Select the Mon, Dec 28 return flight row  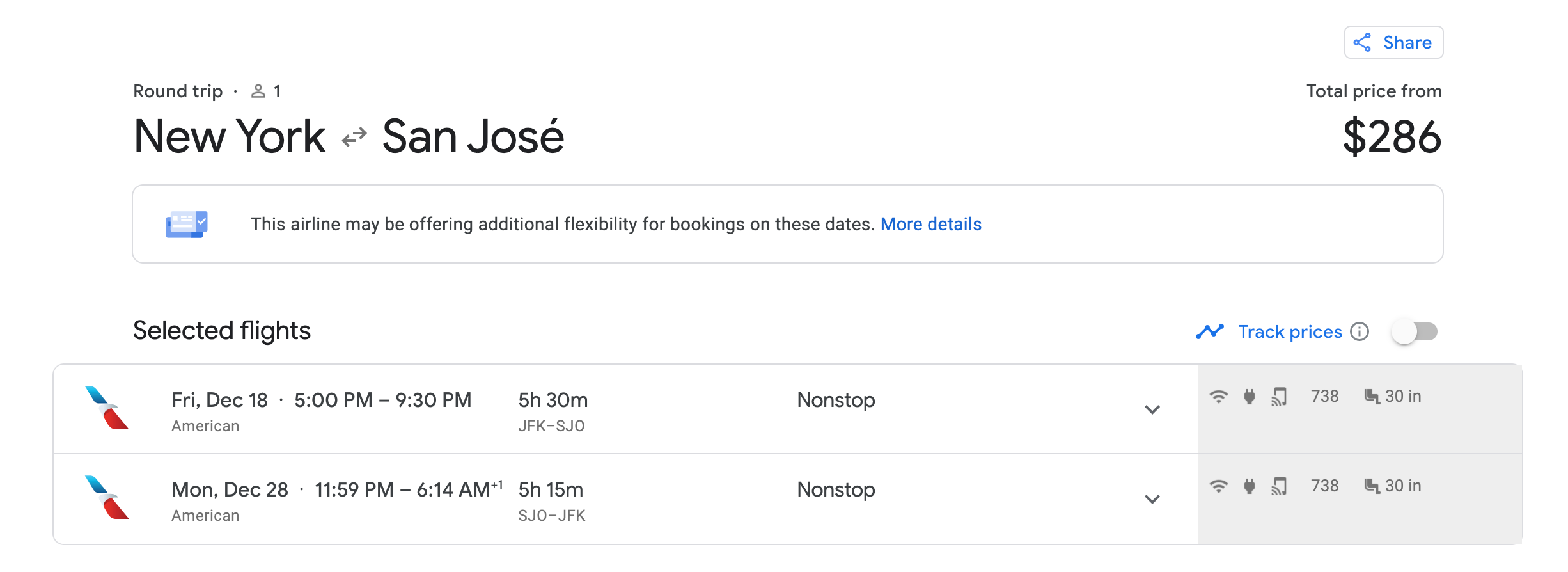tap(639, 499)
